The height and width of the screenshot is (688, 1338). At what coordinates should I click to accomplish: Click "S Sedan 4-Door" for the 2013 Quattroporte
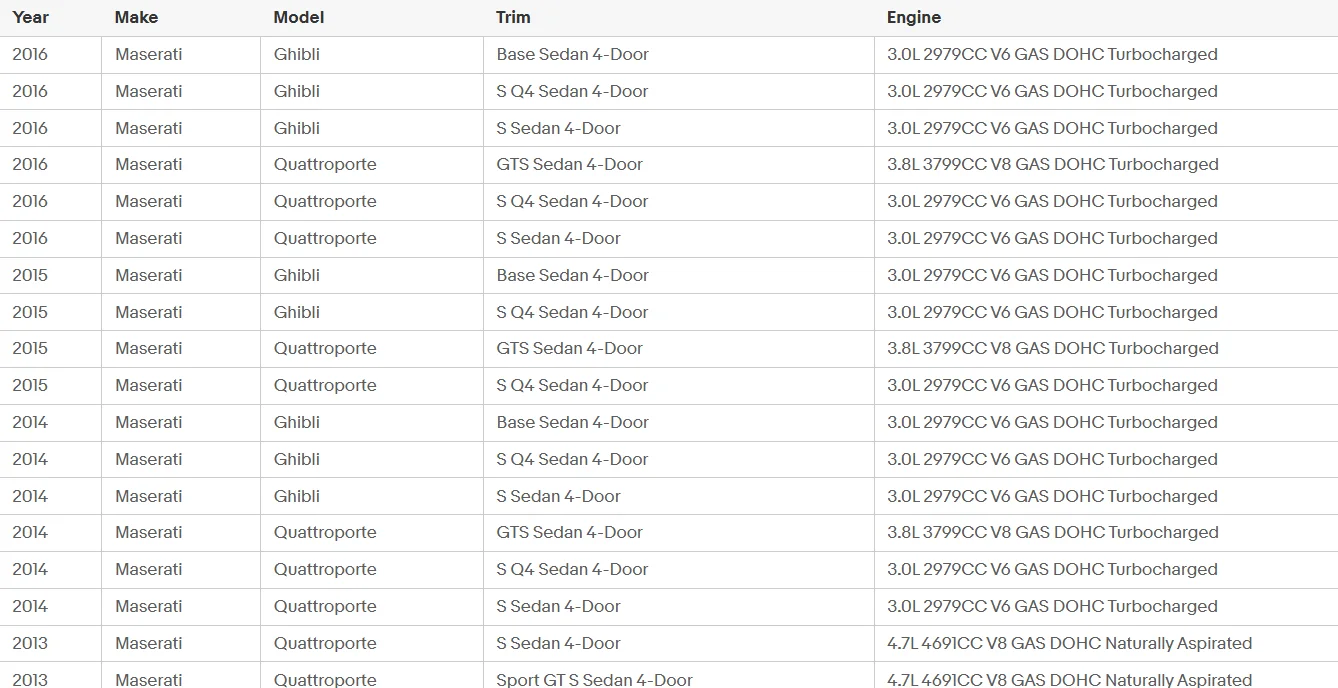(559, 643)
